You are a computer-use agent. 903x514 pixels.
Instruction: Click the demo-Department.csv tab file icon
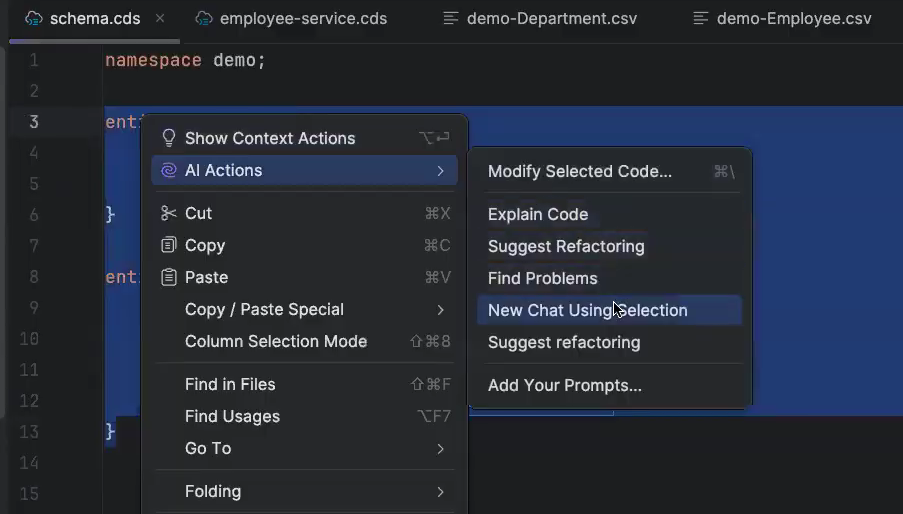pos(450,18)
